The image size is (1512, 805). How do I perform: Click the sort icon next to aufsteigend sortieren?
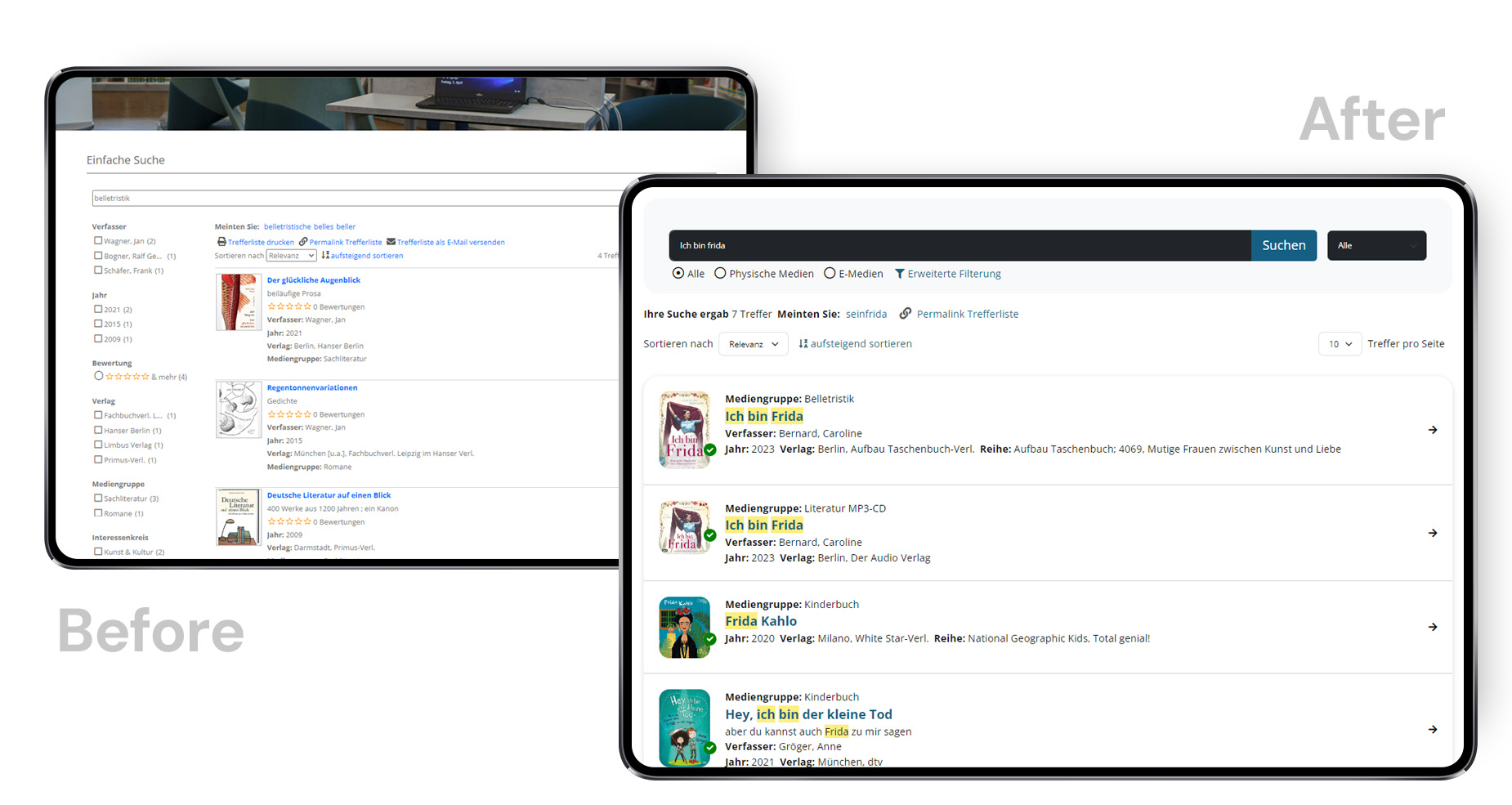pos(803,344)
